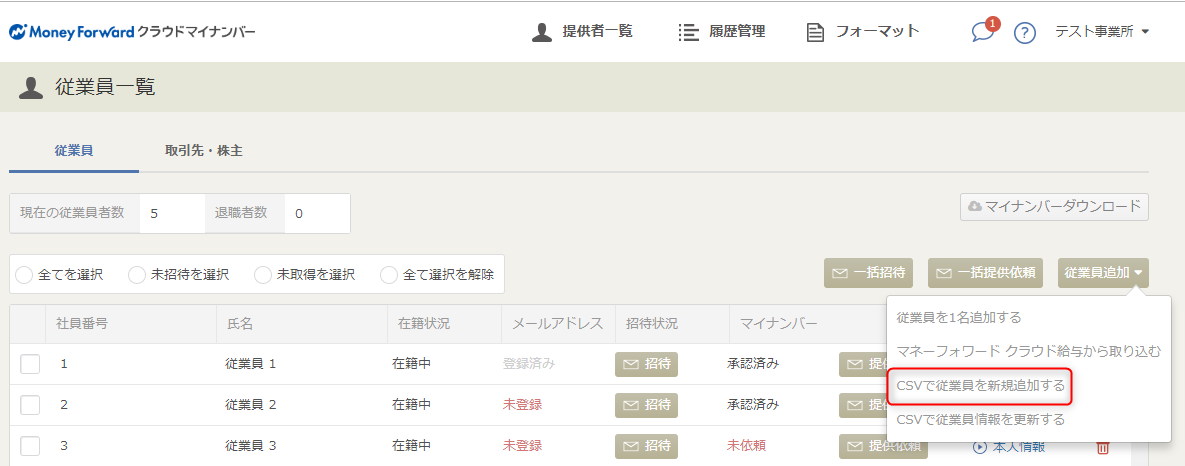Open フォーマット in the top navigation
The height and width of the screenshot is (466, 1185).
tap(863, 32)
